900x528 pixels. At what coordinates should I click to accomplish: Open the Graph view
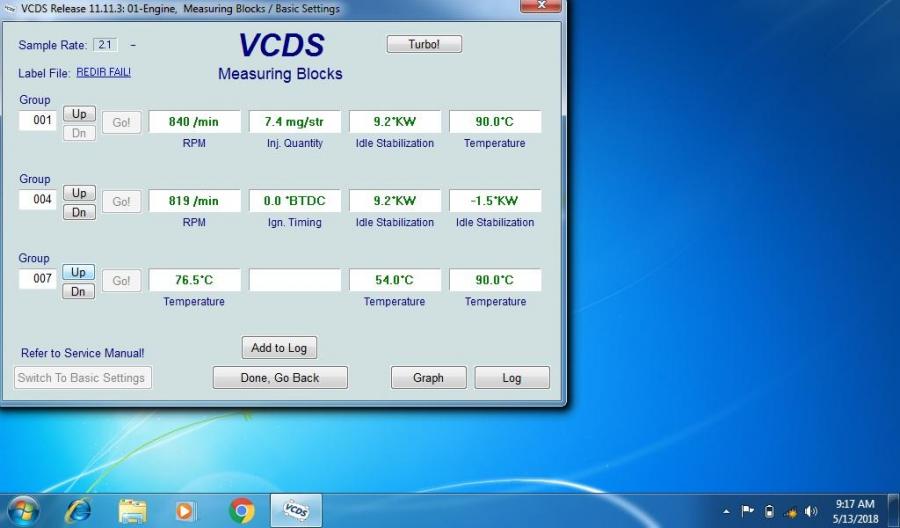coord(428,378)
